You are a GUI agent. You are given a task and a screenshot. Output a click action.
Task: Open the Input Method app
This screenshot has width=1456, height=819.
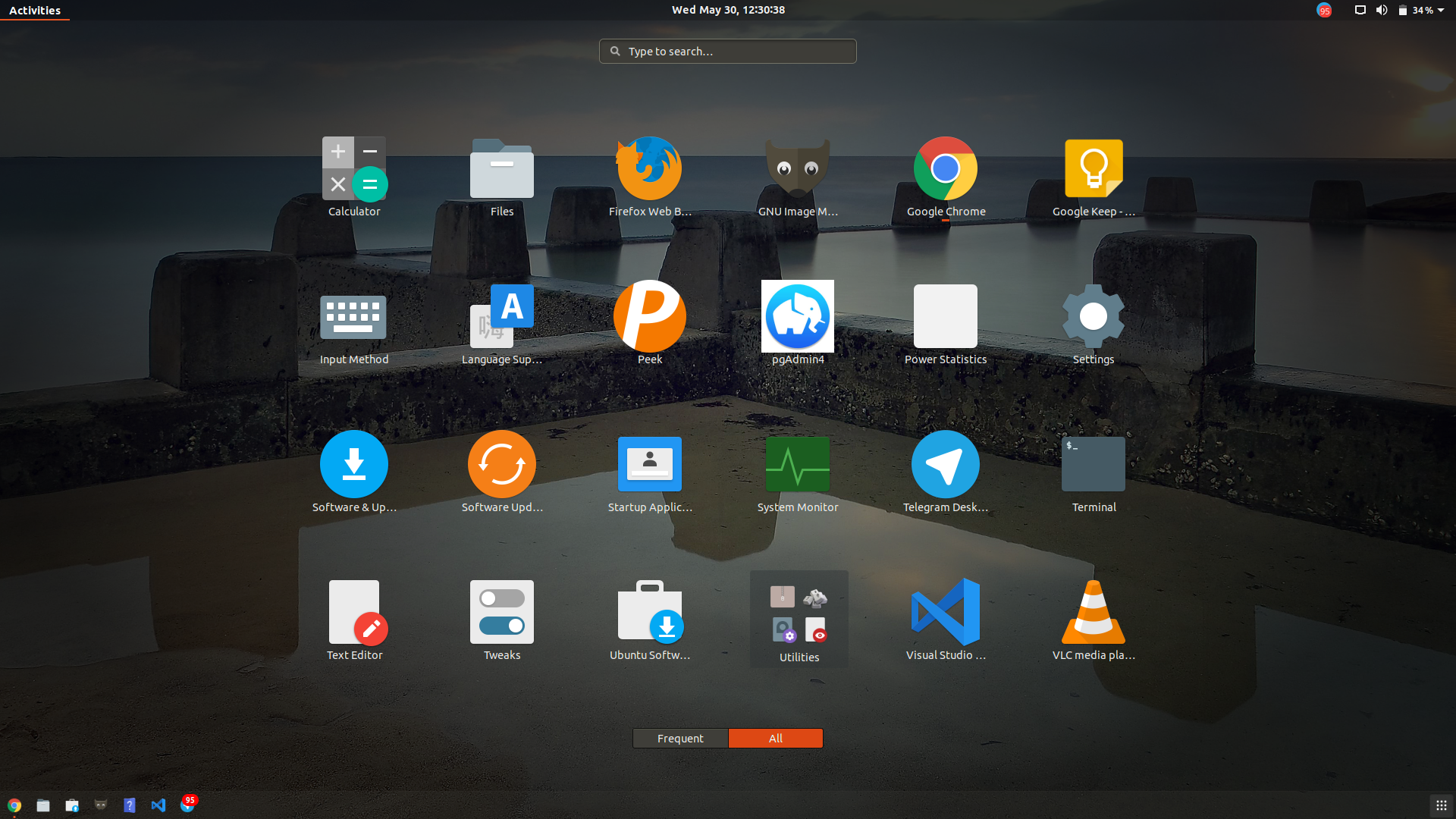(354, 325)
